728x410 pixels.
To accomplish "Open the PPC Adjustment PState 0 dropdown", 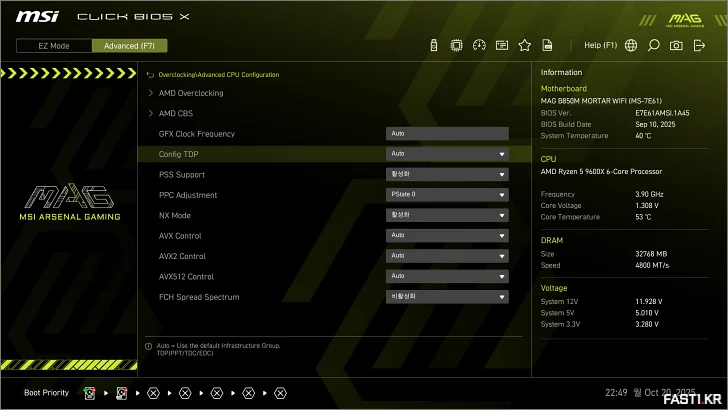I will pos(447,195).
